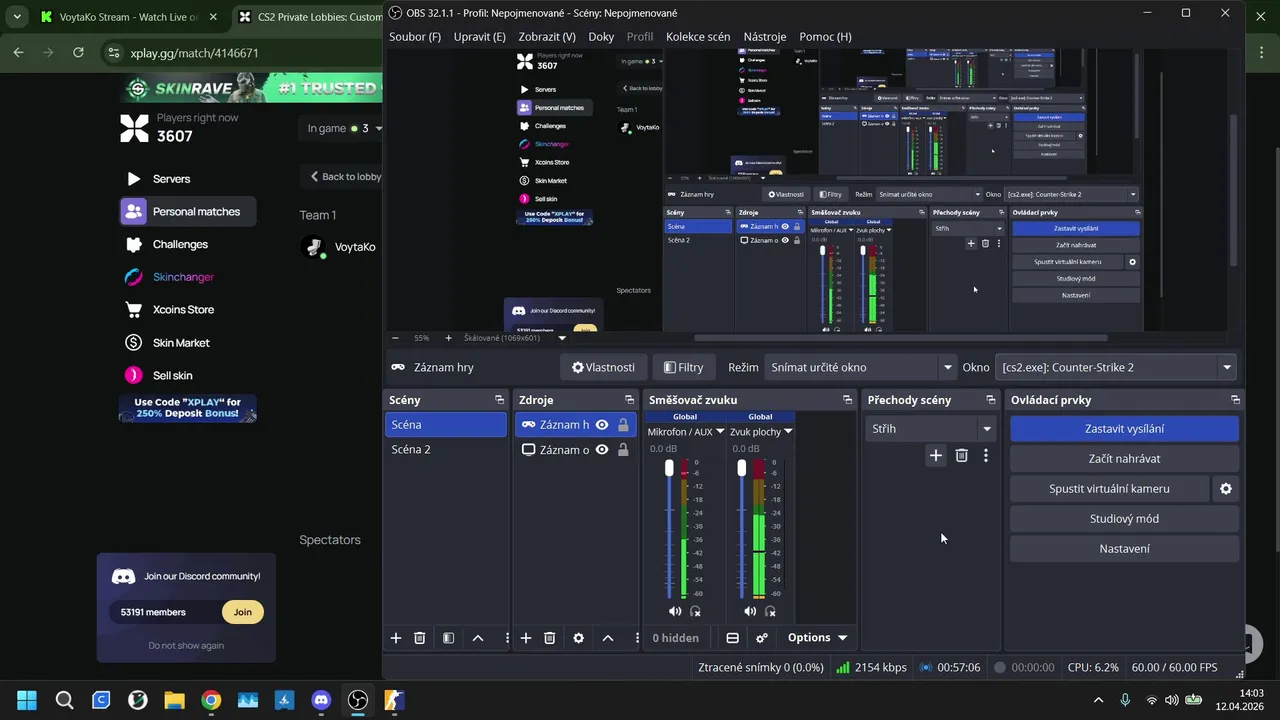Viewport: 1280px width, 720px height.
Task: Open Personal matches in xplay sidebar
Action: [x=188, y=212]
